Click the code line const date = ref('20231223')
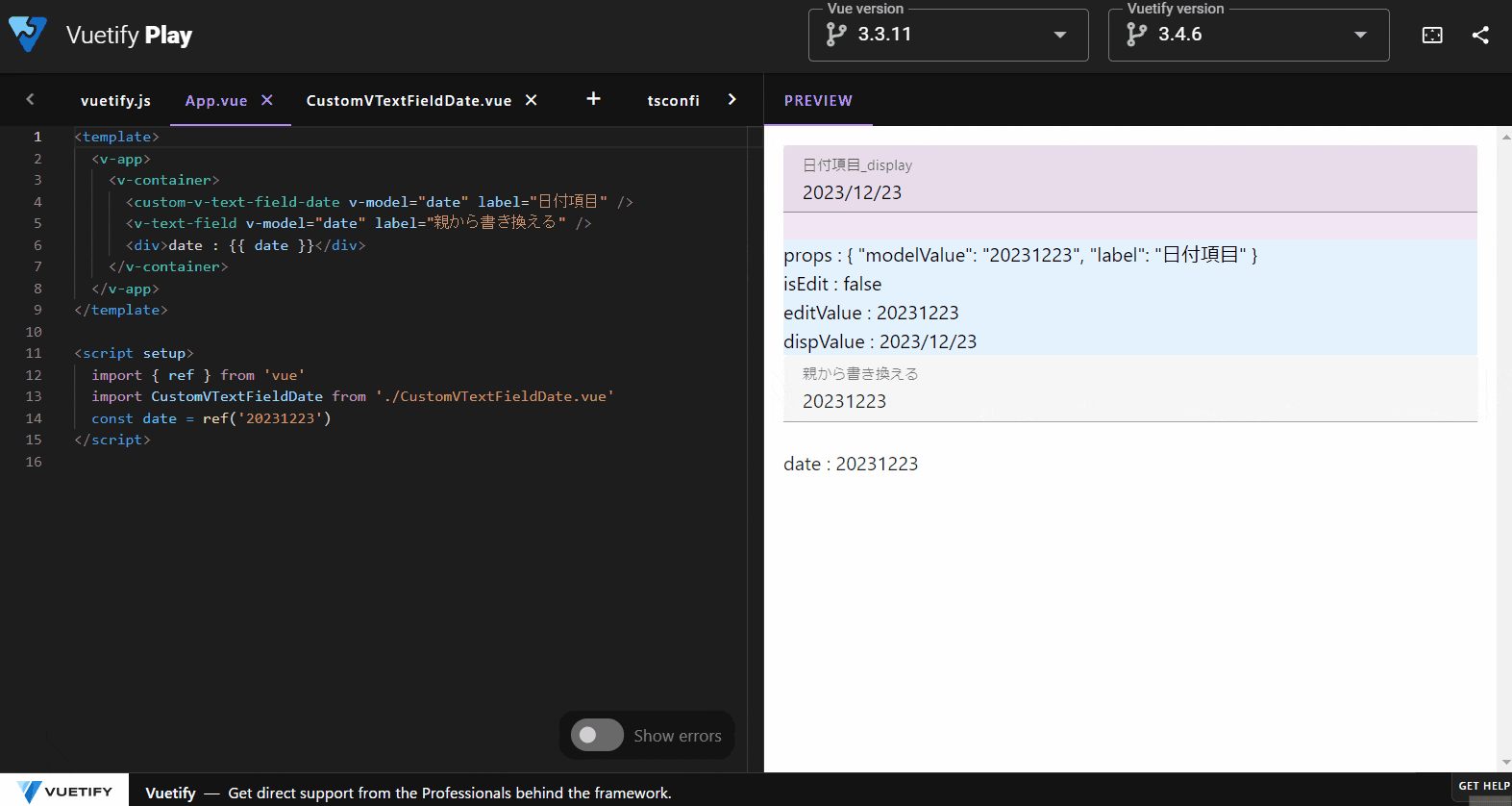The width and height of the screenshot is (1512, 806). pos(211,418)
